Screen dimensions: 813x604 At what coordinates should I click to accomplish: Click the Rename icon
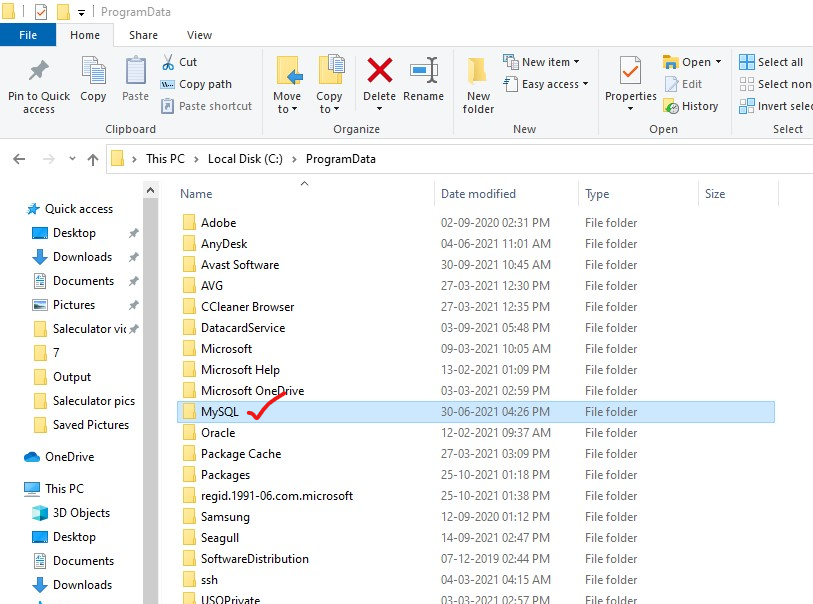tap(424, 71)
